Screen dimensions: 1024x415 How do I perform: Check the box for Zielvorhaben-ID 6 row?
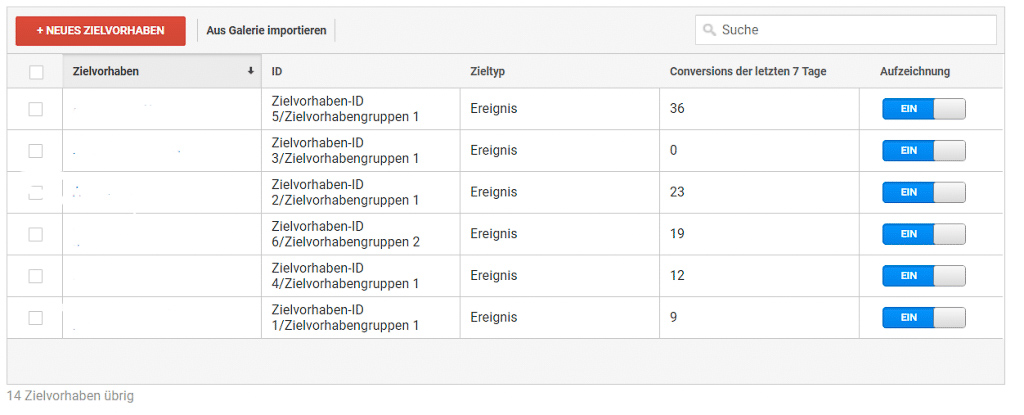pos(36,234)
